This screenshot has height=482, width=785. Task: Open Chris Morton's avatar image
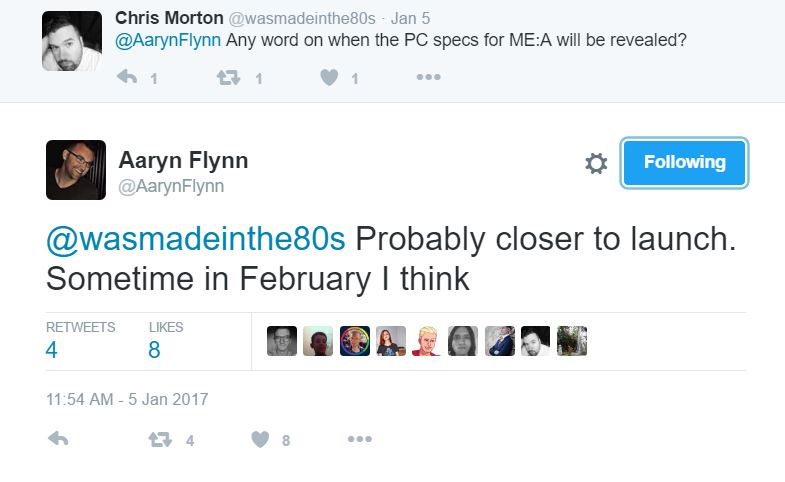point(71,40)
